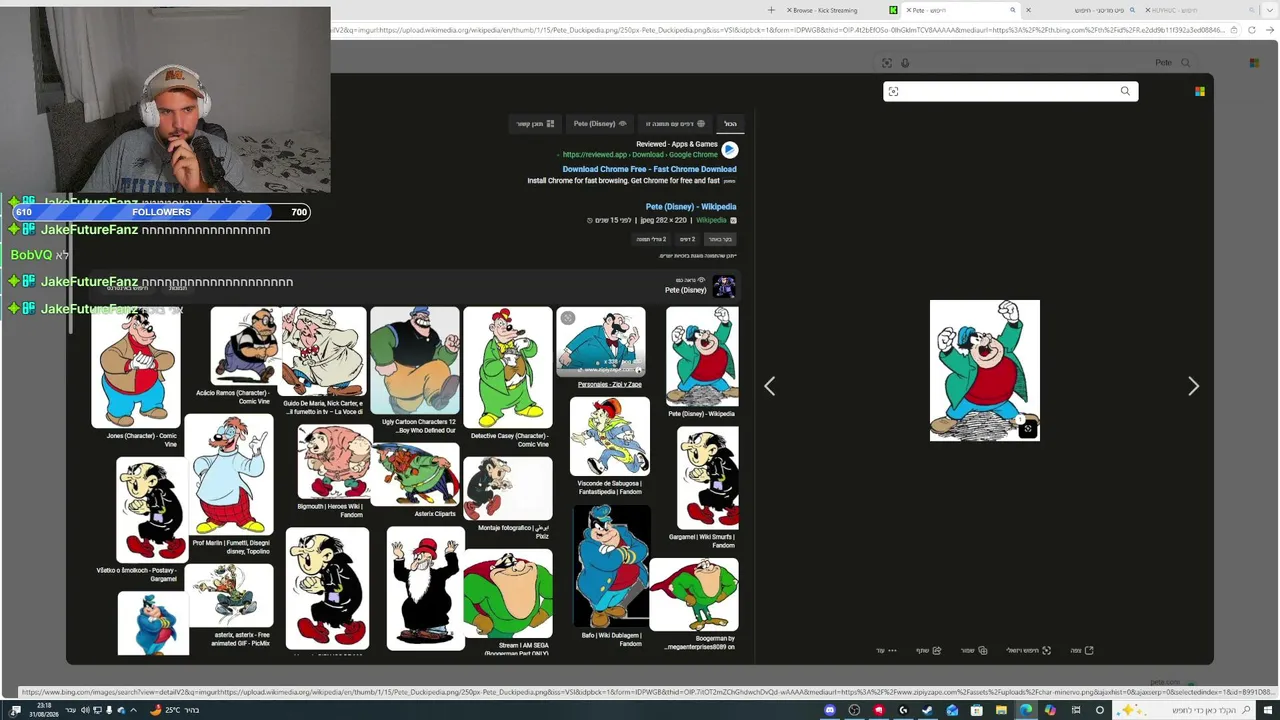The height and width of the screenshot is (720, 1280).
Task: Open the visual search camera icon in search box
Action: point(894,92)
